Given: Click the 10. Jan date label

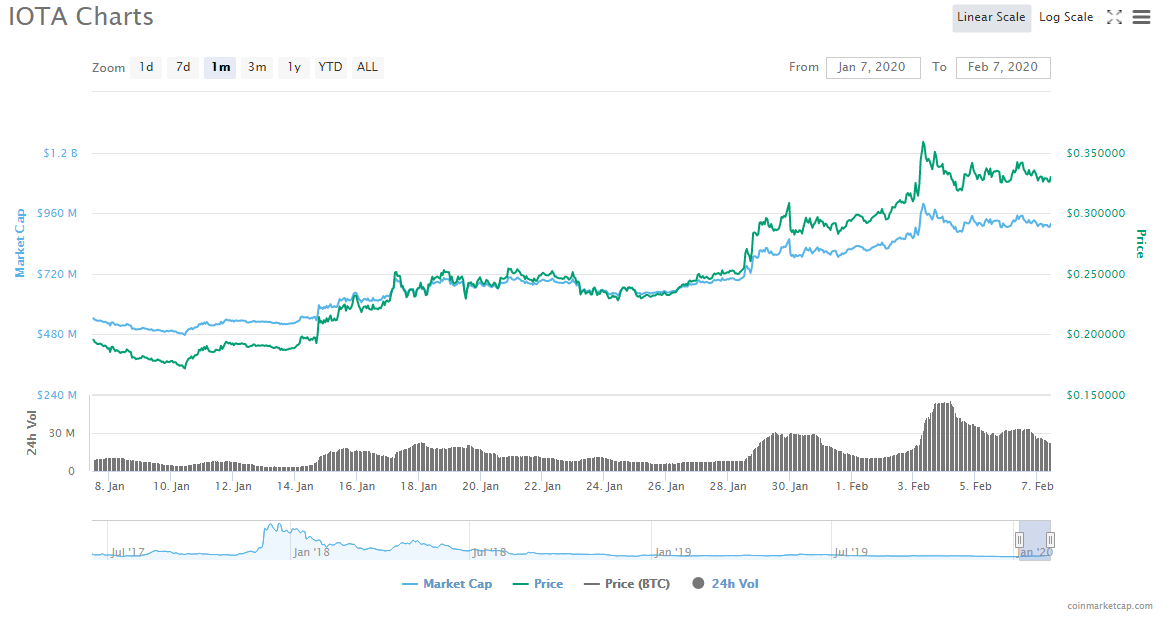Looking at the screenshot, I should [x=171, y=486].
